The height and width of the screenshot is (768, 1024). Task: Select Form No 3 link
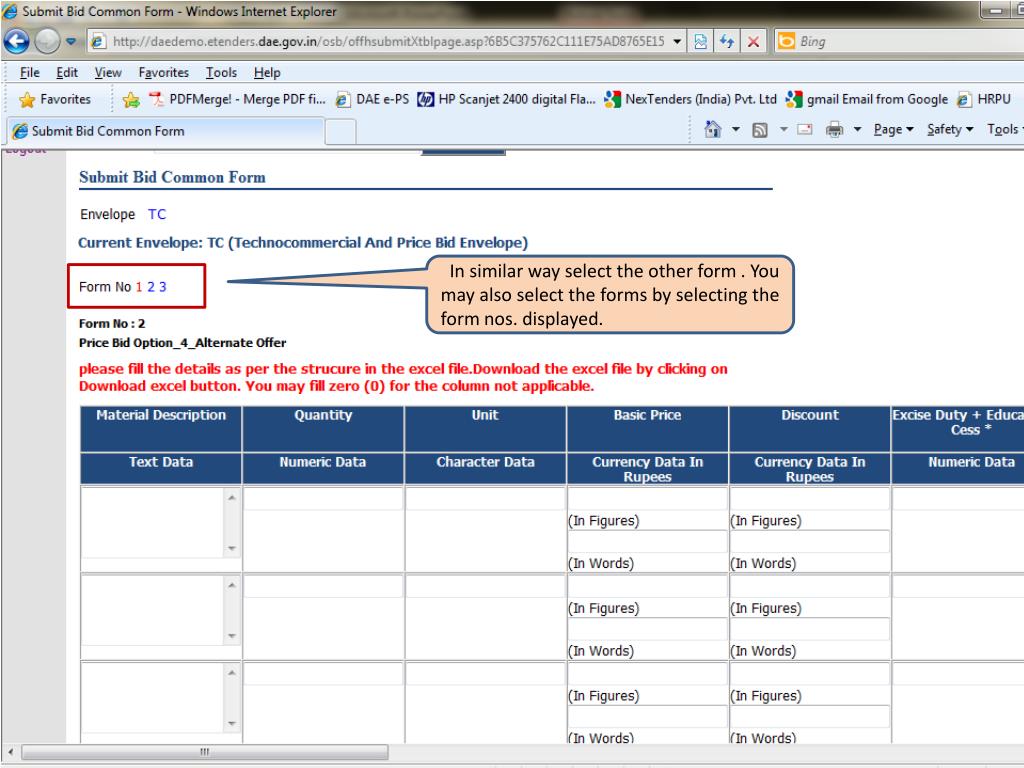tap(163, 287)
